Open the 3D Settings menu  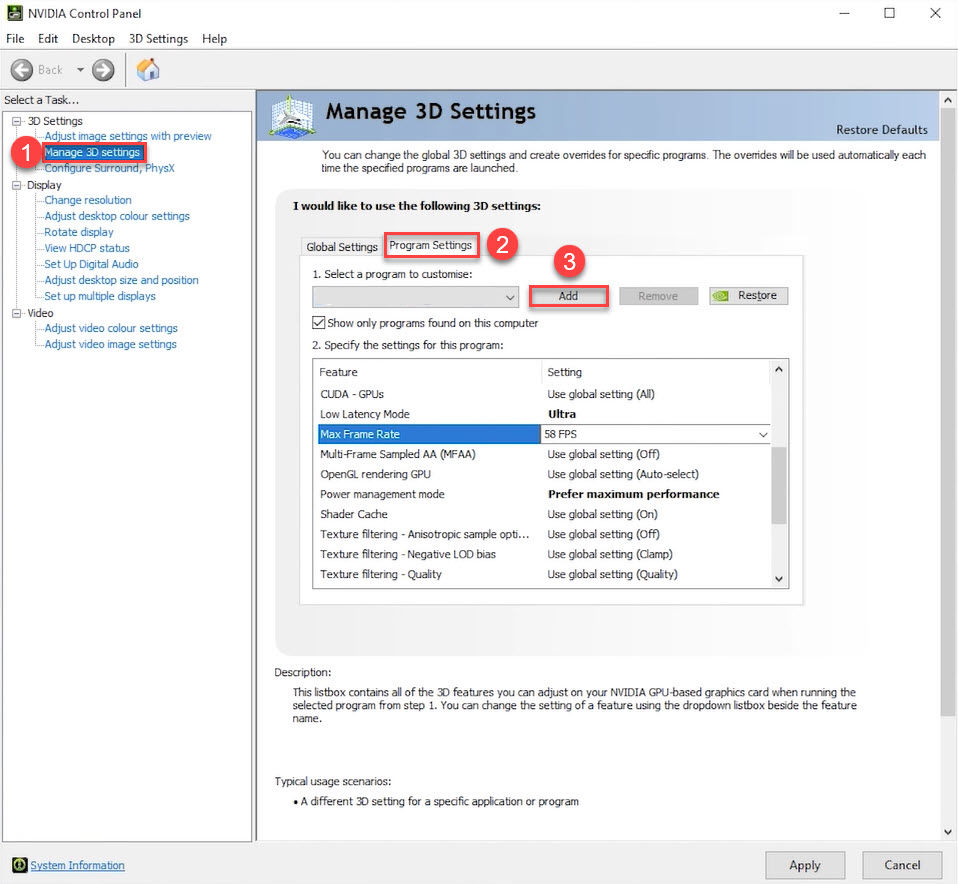(x=158, y=39)
